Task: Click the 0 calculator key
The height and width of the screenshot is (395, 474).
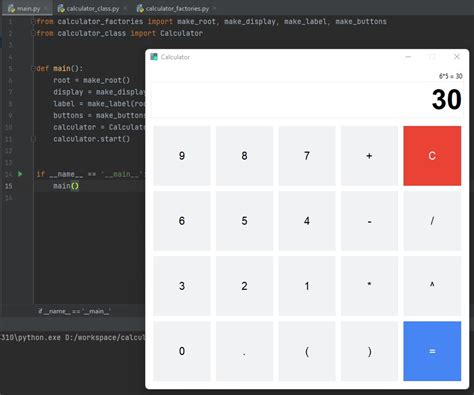Action: pos(182,351)
